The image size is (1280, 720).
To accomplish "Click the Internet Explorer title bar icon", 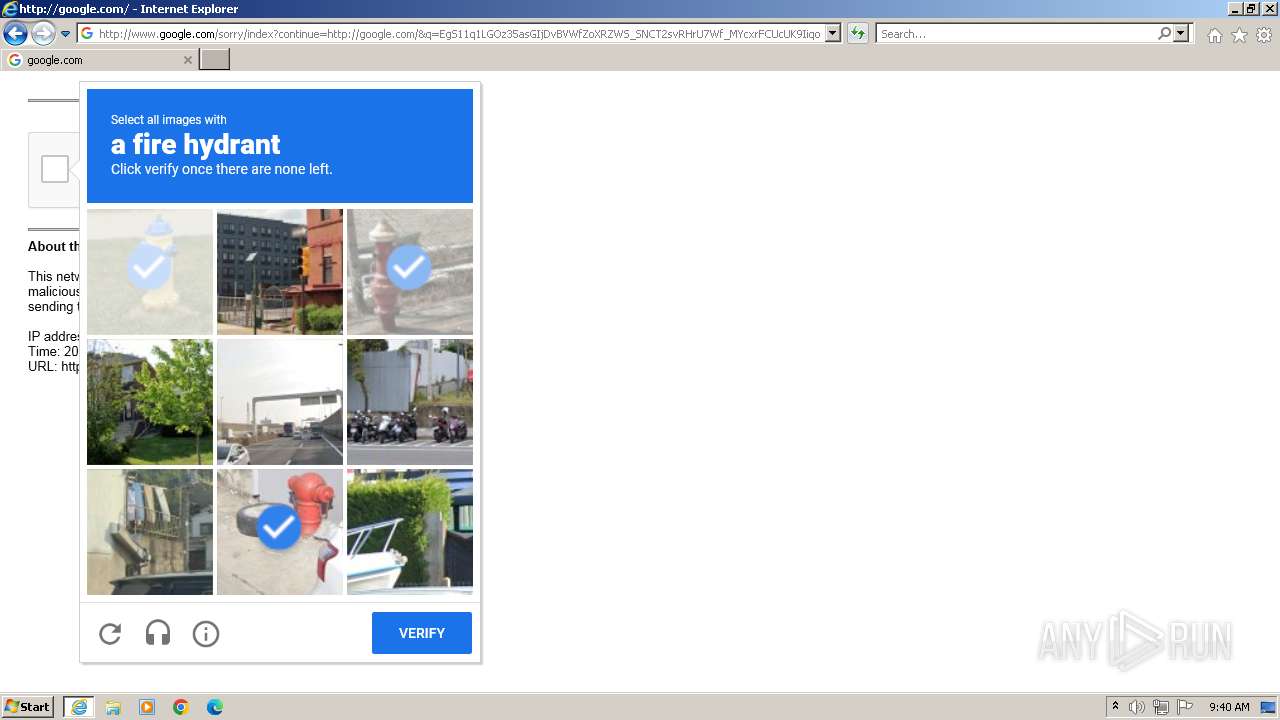I will [x=10, y=9].
